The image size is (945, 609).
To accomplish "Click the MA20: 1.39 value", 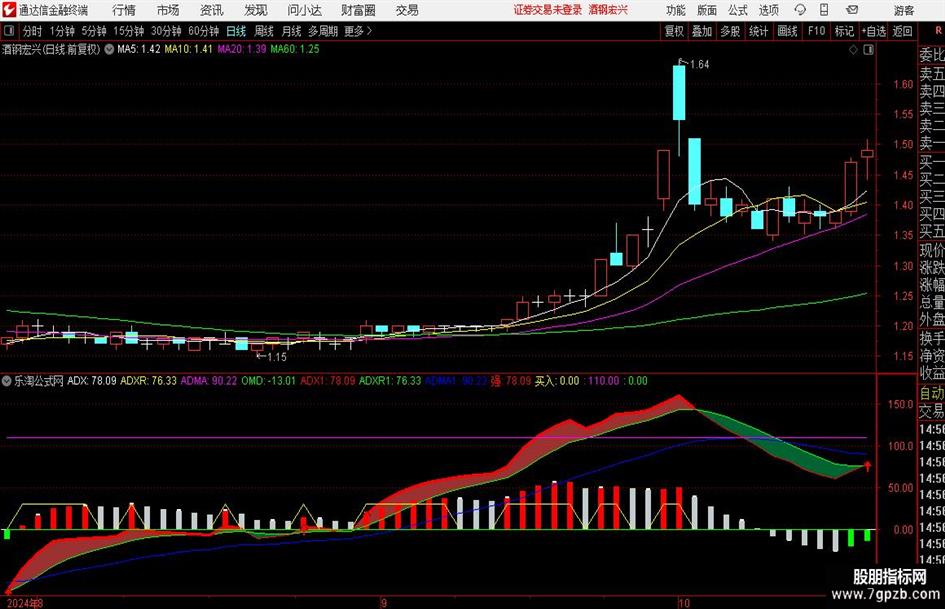I will (242, 49).
